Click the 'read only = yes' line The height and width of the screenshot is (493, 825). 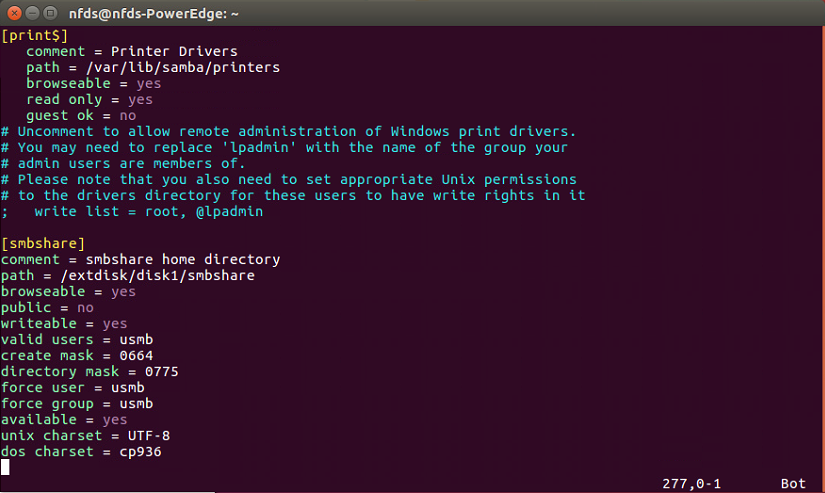(89, 99)
